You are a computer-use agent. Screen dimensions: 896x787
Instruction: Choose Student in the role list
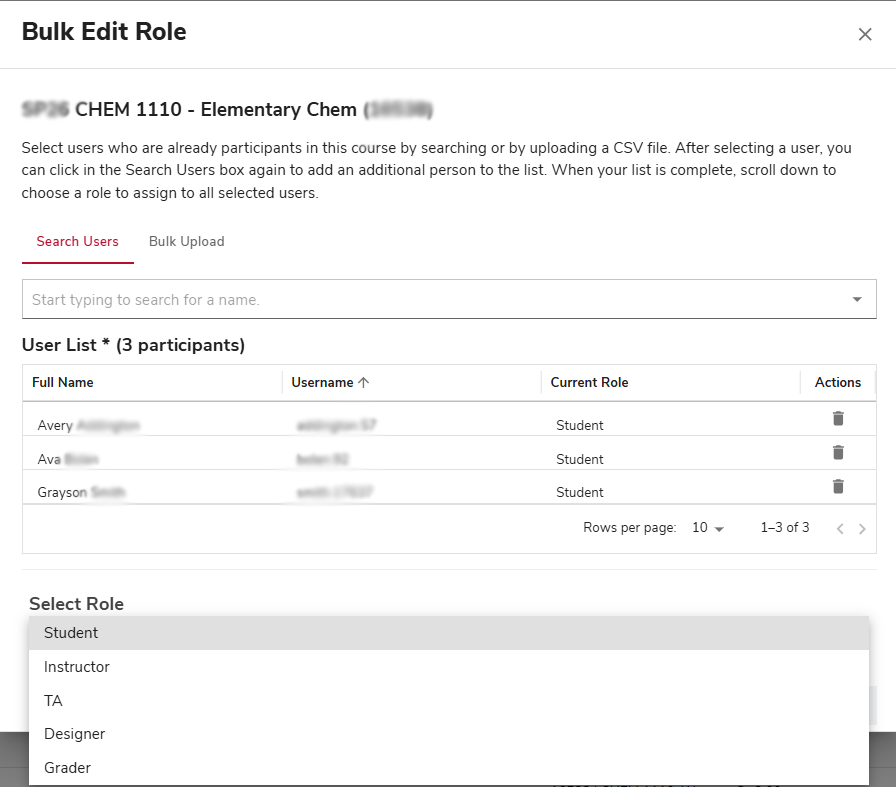(x=449, y=633)
